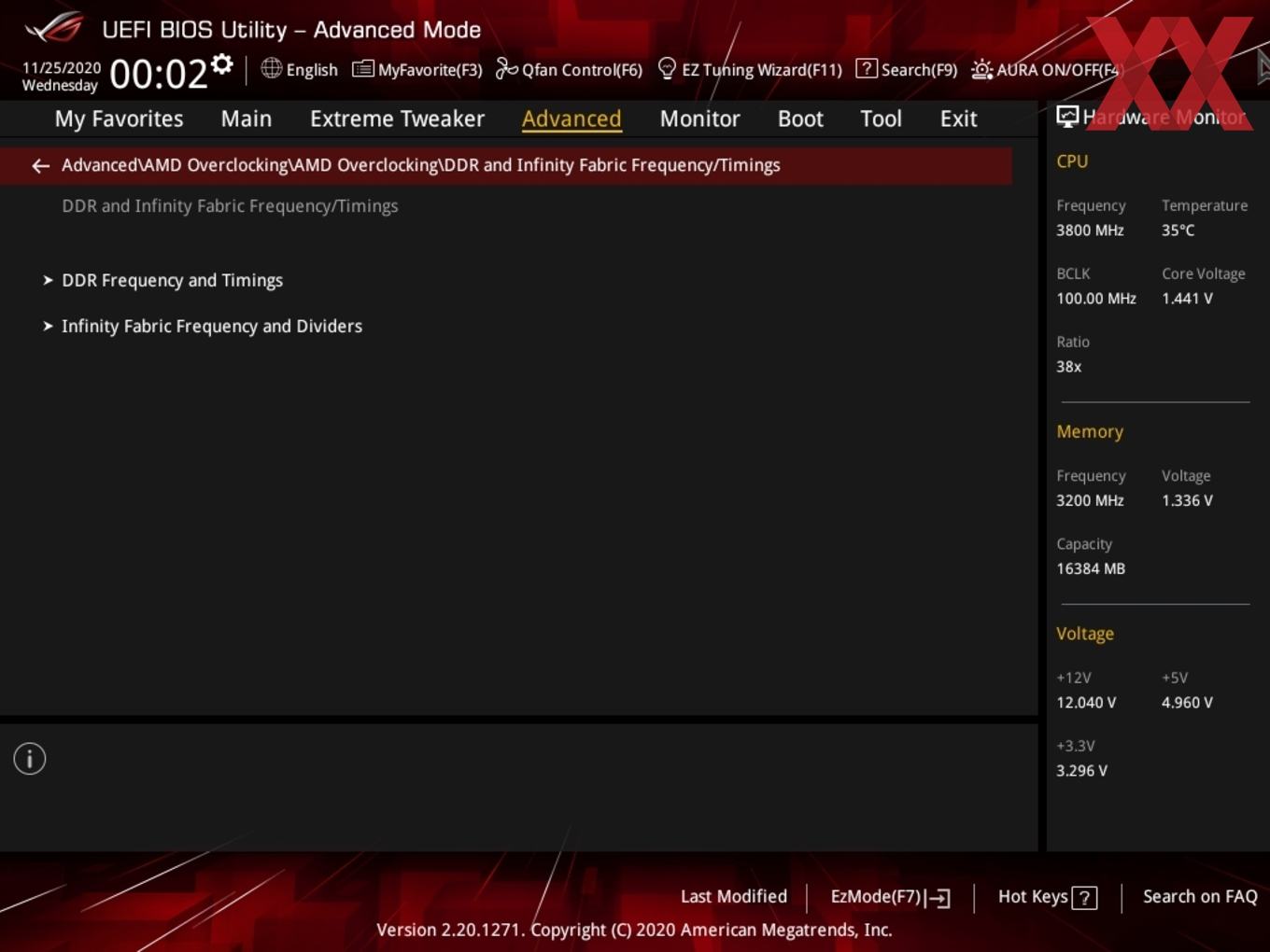Open Search(F9) tool

tap(906, 69)
